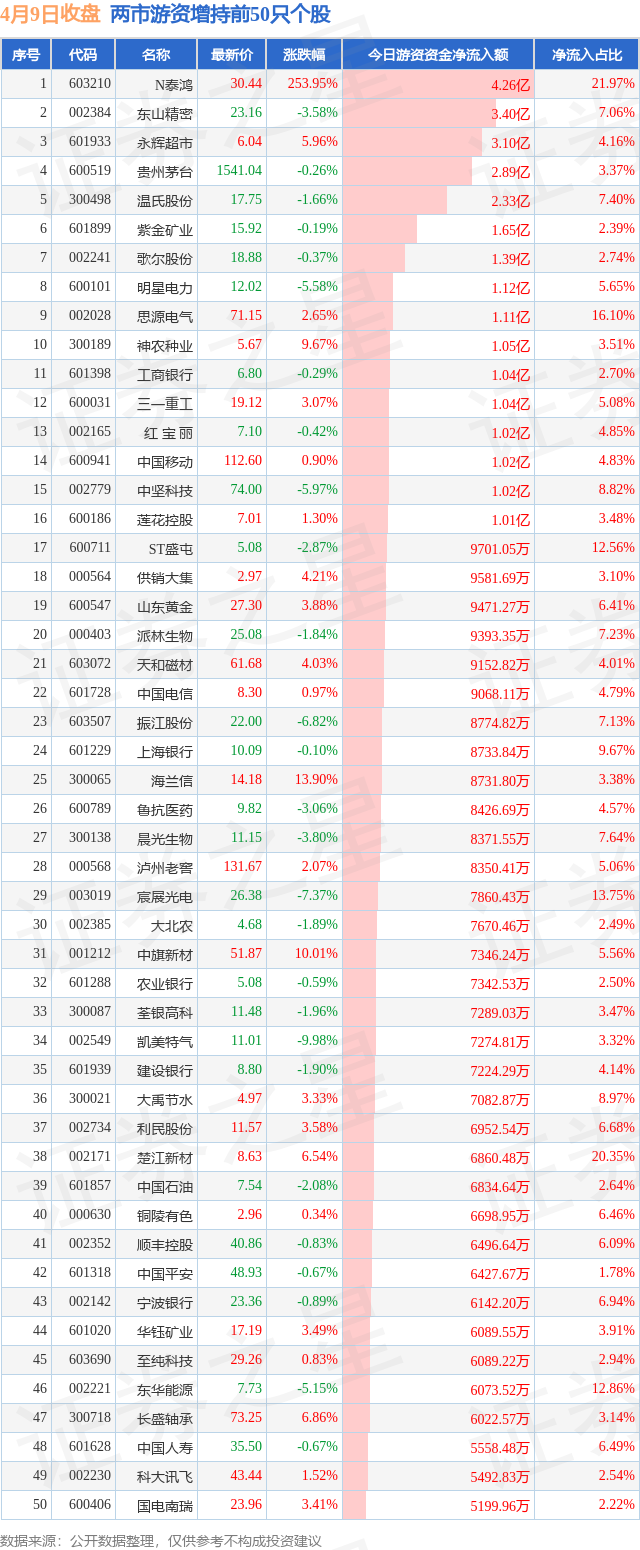Click price 17.19 of 华钰矿业
The width and height of the screenshot is (640, 1550).
click(x=246, y=1331)
